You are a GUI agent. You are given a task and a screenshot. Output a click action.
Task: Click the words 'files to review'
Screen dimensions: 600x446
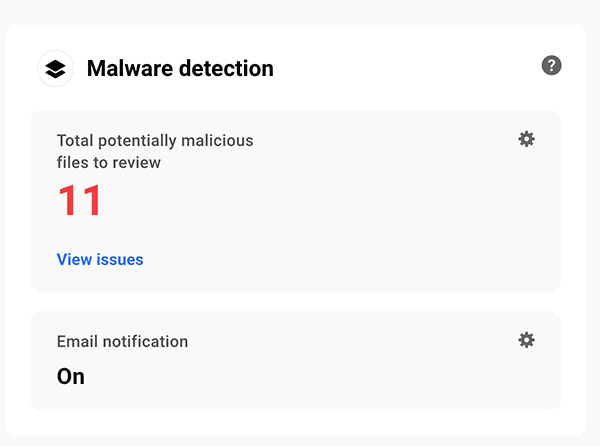(109, 162)
